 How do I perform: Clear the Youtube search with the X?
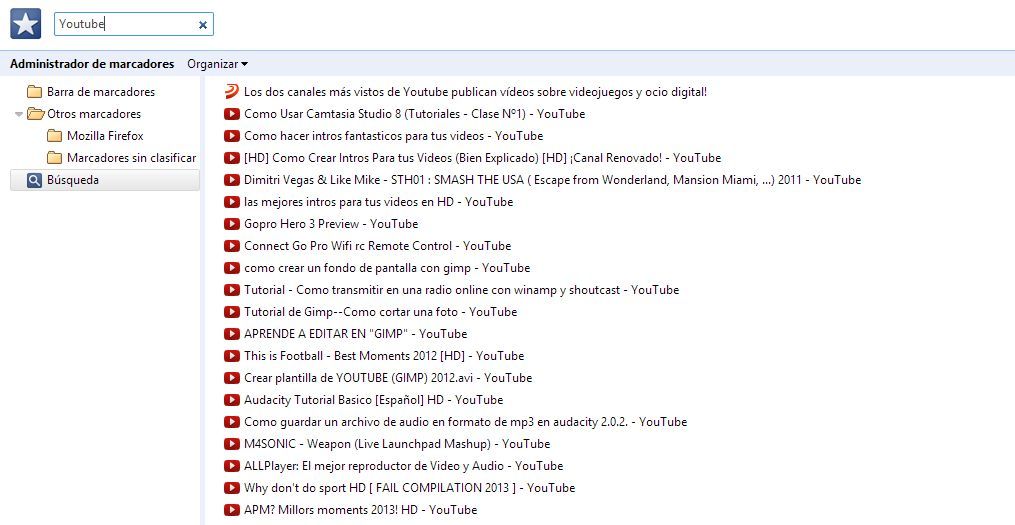coord(203,25)
